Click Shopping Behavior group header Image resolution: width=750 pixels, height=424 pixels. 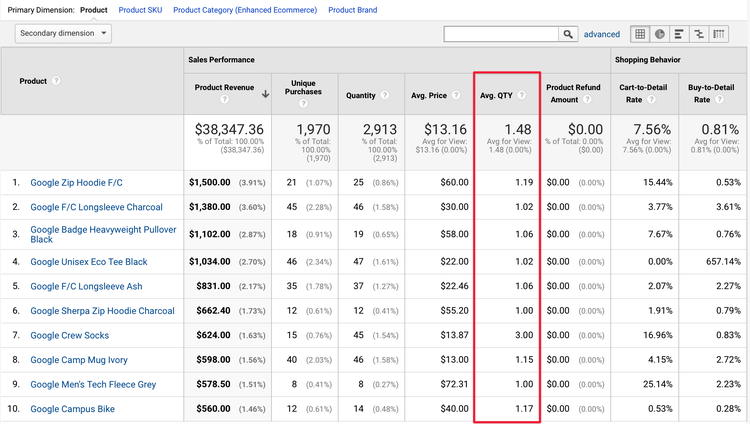pyautogui.click(x=648, y=60)
